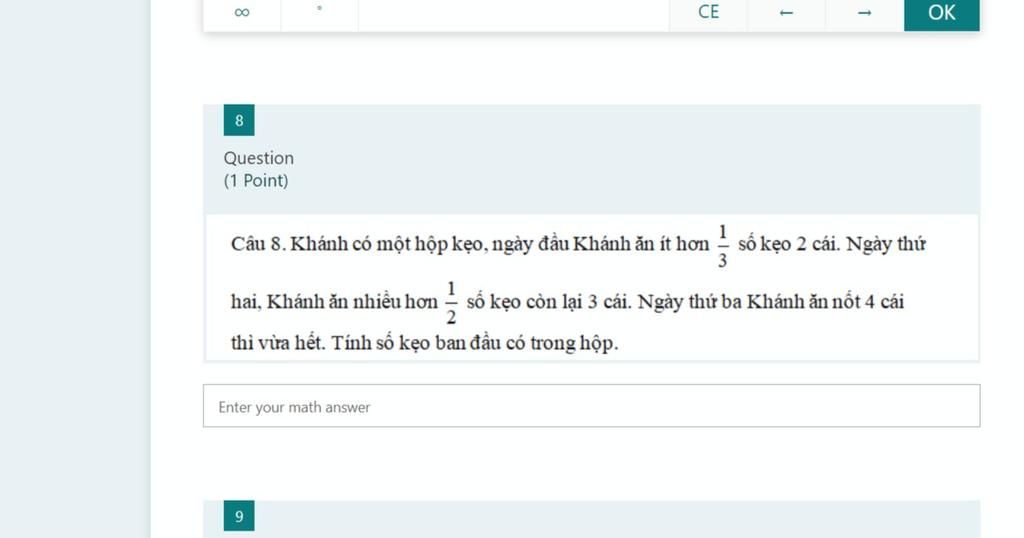Move cursor right with the right arrow key
This screenshot has height=538, width=1024.
(864, 13)
